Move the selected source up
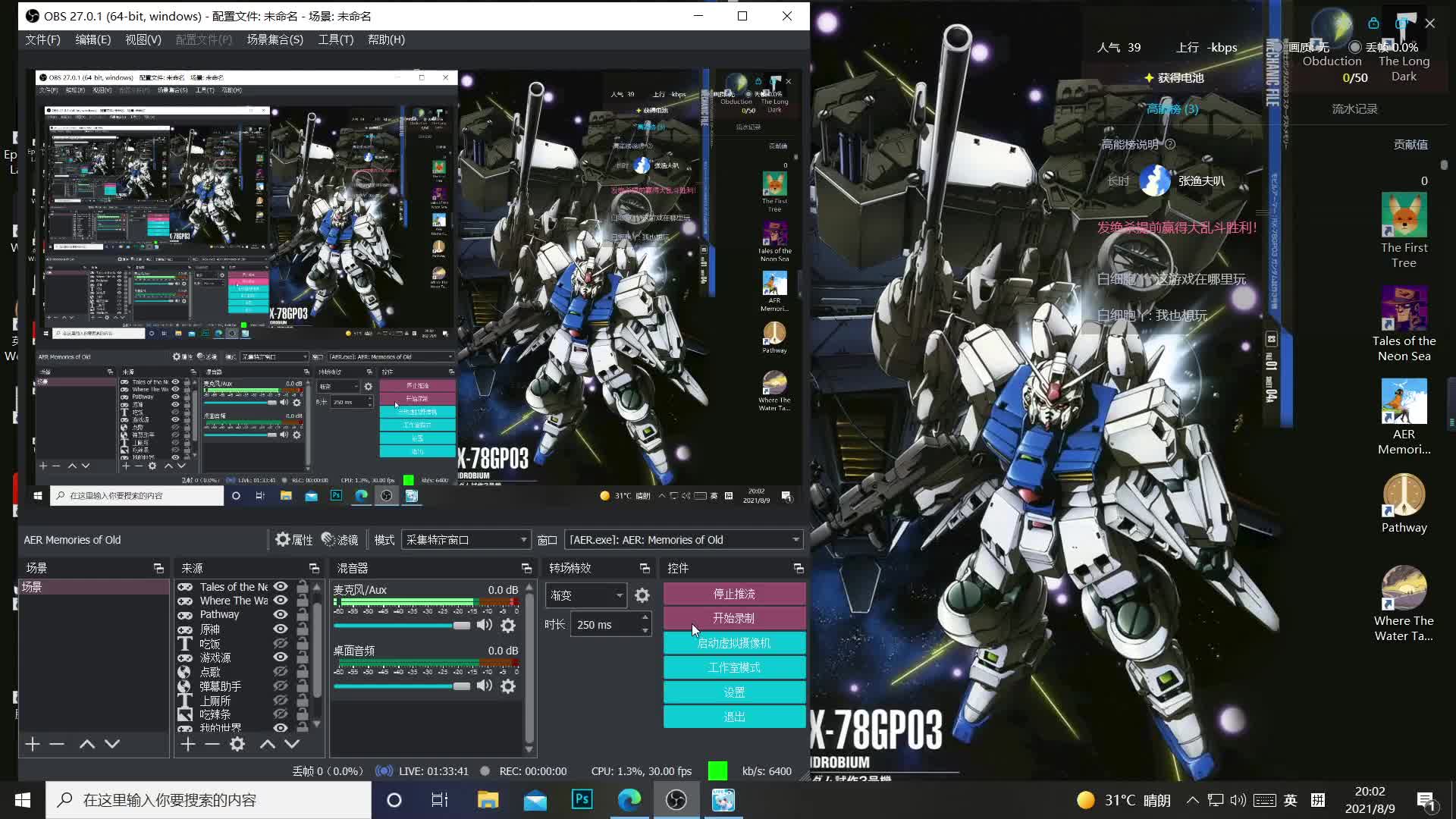Screen dimensions: 1456x819 [268, 744]
